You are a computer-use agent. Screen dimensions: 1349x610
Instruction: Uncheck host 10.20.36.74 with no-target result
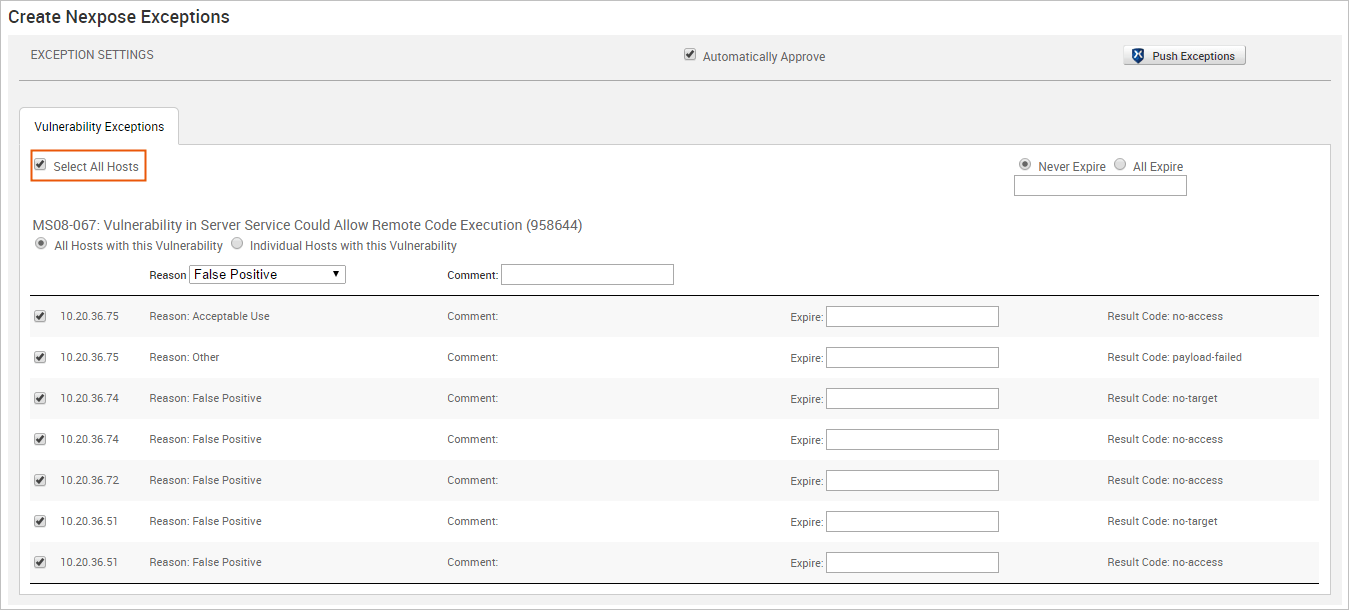click(40, 398)
